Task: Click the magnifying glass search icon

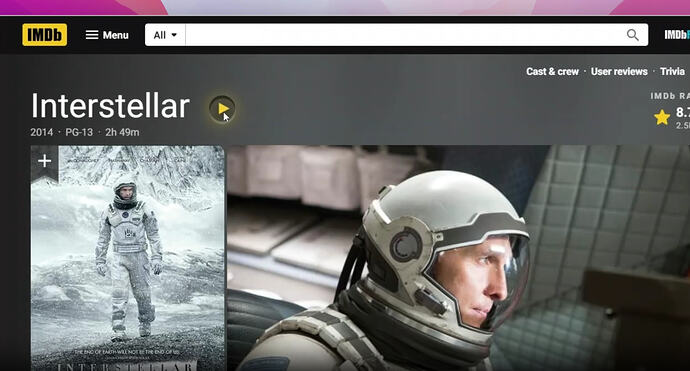Action: point(632,35)
